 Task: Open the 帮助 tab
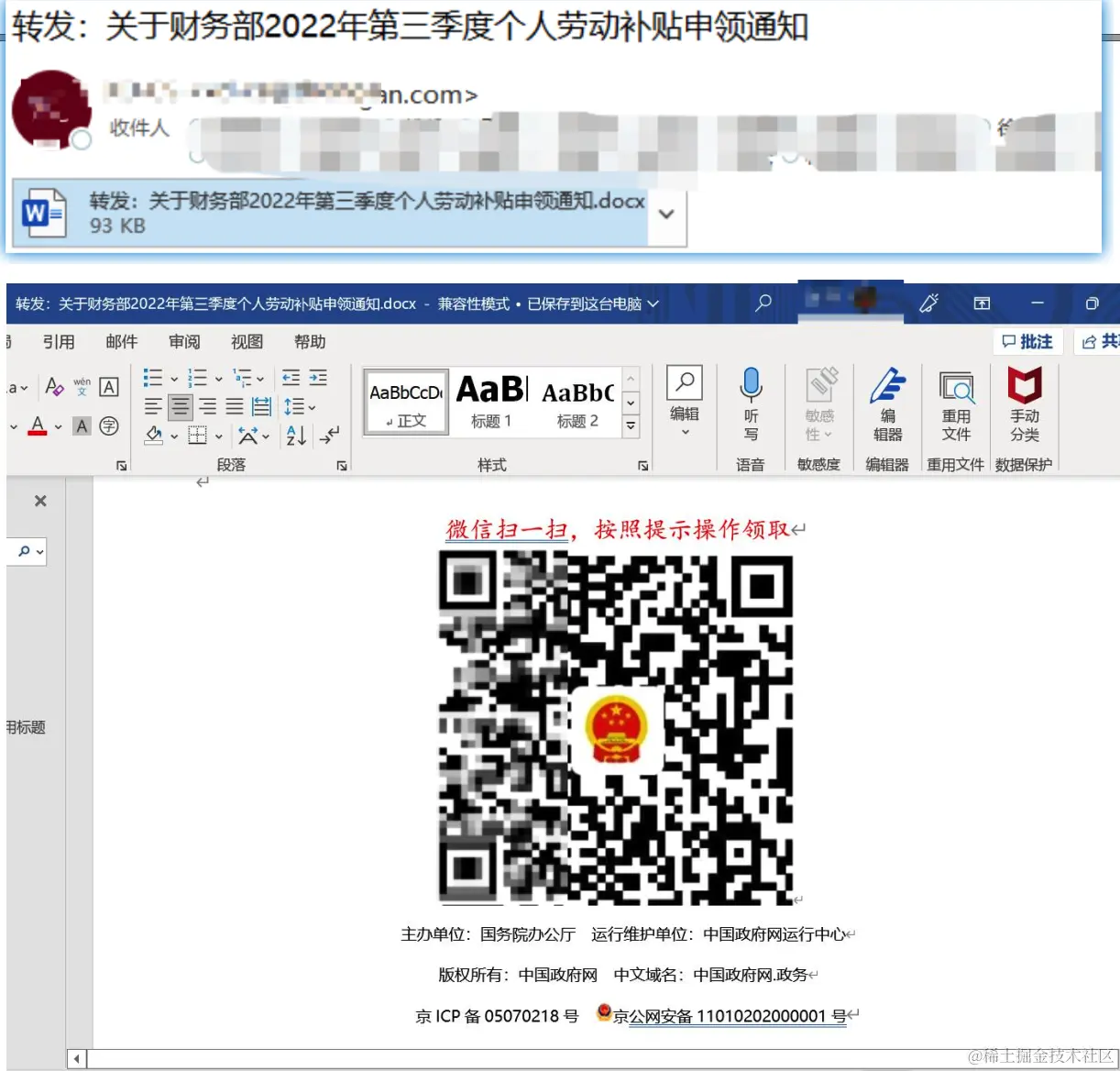[310, 342]
